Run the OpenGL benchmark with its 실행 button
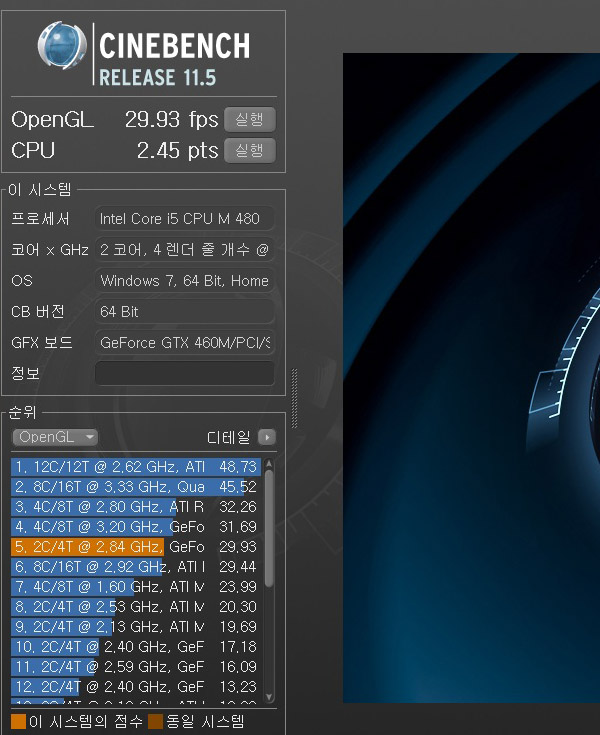This screenshot has height=735, width=600. (249, 120)
